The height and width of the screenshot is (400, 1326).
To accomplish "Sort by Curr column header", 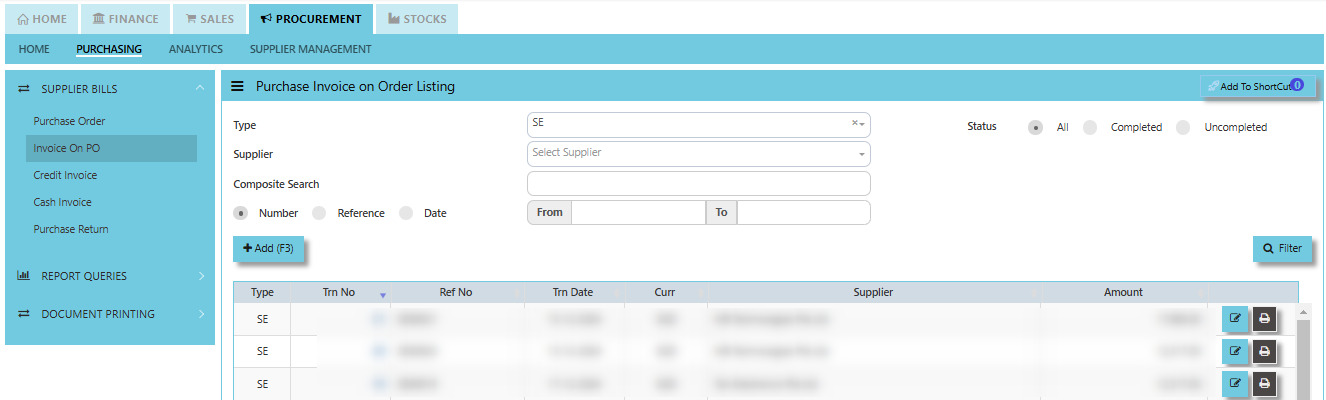I will 665,292.
